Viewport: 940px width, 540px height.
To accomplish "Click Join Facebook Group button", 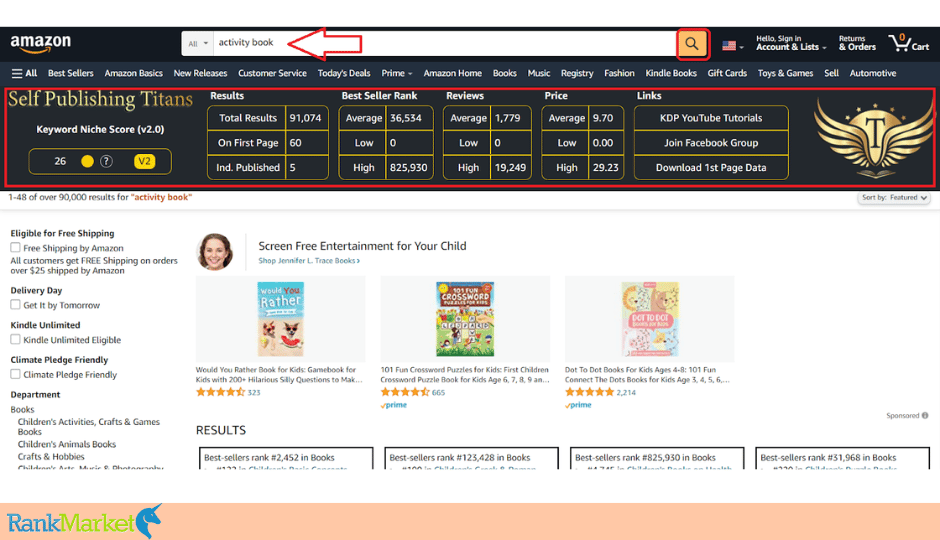I will (711, 143).
